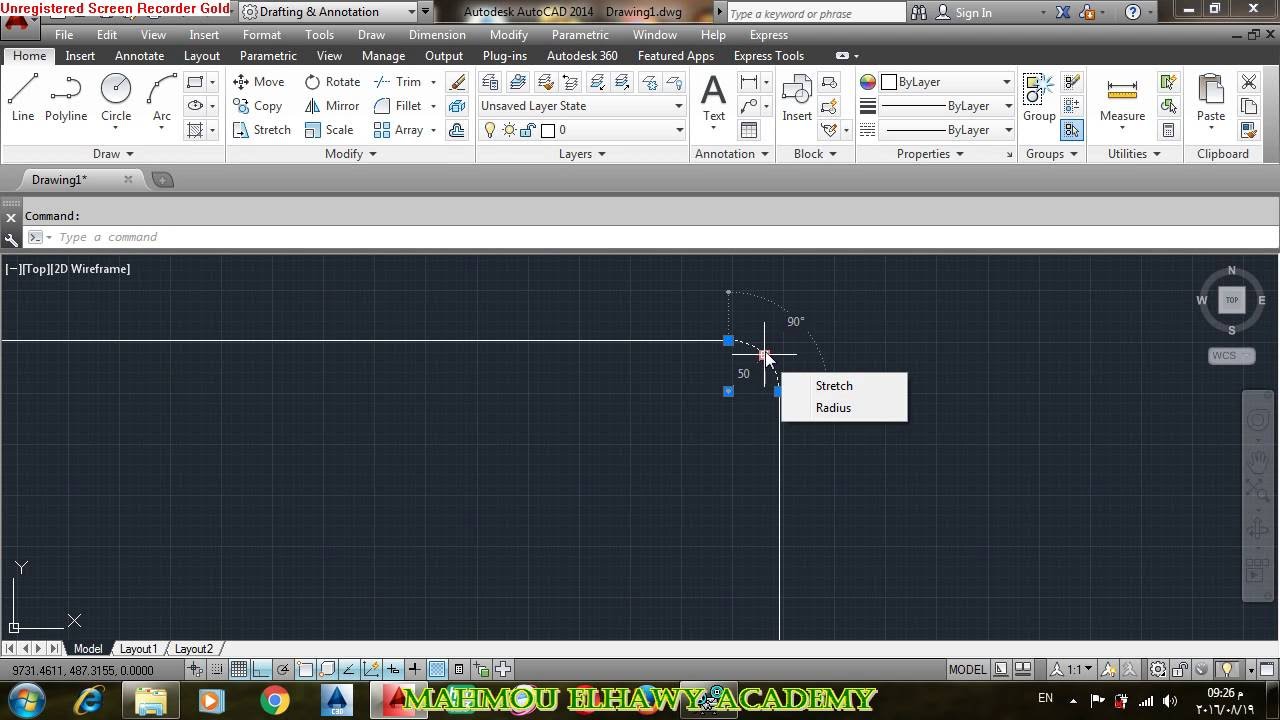Select the Arc tool
This screenshot has height=720, width=1280.
[162, 98]
